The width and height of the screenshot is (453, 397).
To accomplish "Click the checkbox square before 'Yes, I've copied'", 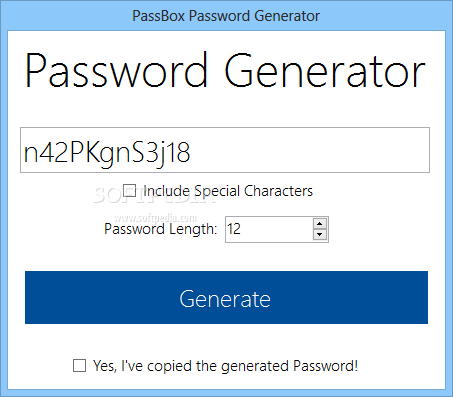I will tap(80, 365).
